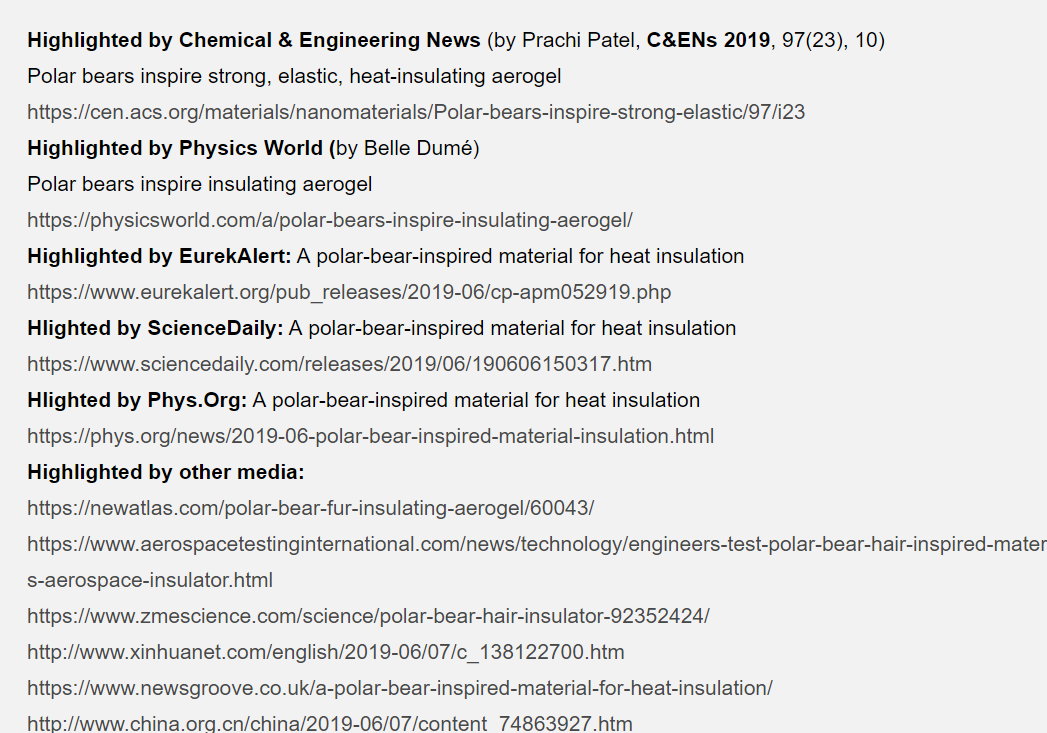Click the Hlighted by ScienceDaily heading

(156, 328)
